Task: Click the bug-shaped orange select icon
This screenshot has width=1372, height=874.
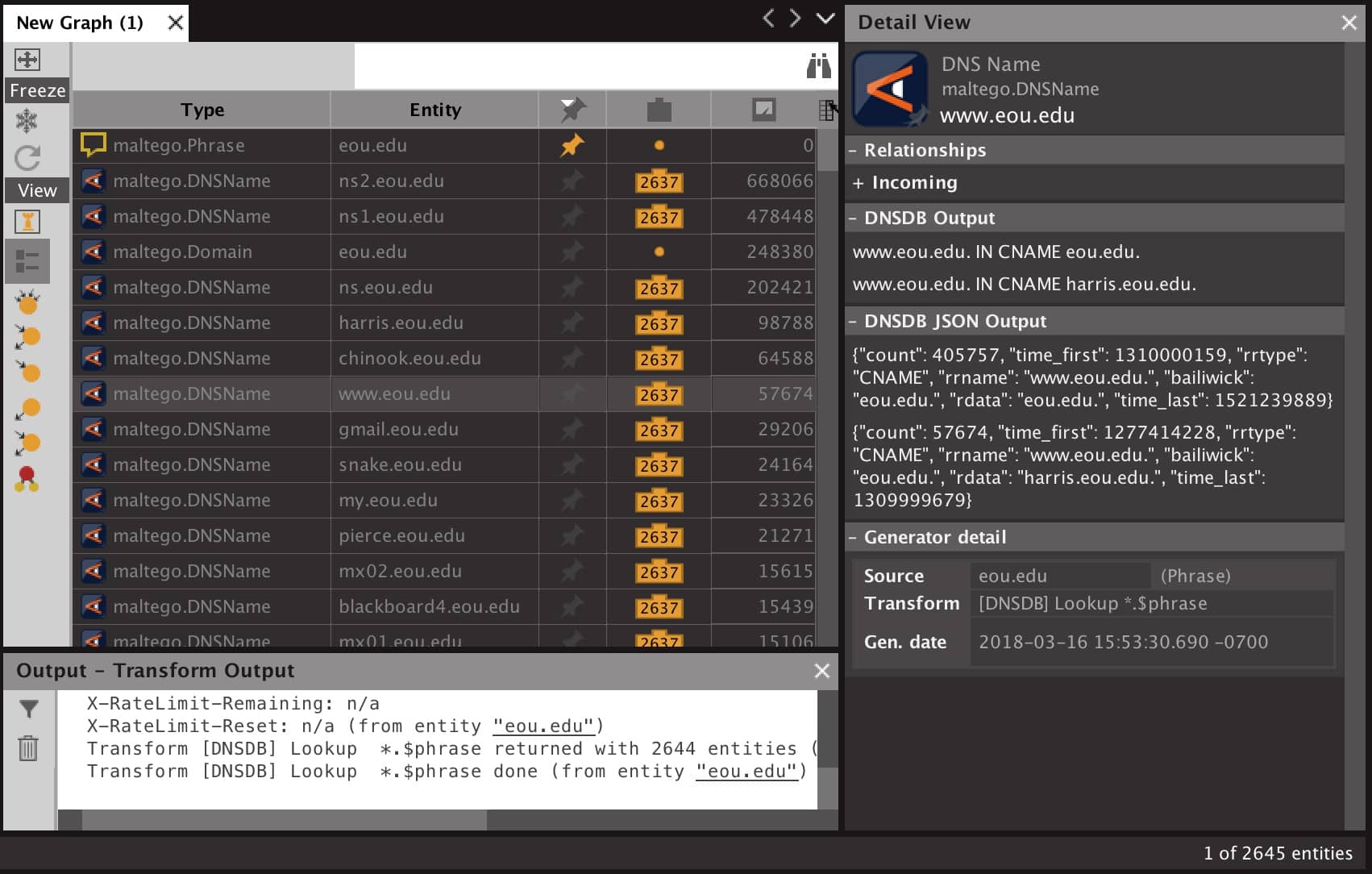Action: click(27, 302)
